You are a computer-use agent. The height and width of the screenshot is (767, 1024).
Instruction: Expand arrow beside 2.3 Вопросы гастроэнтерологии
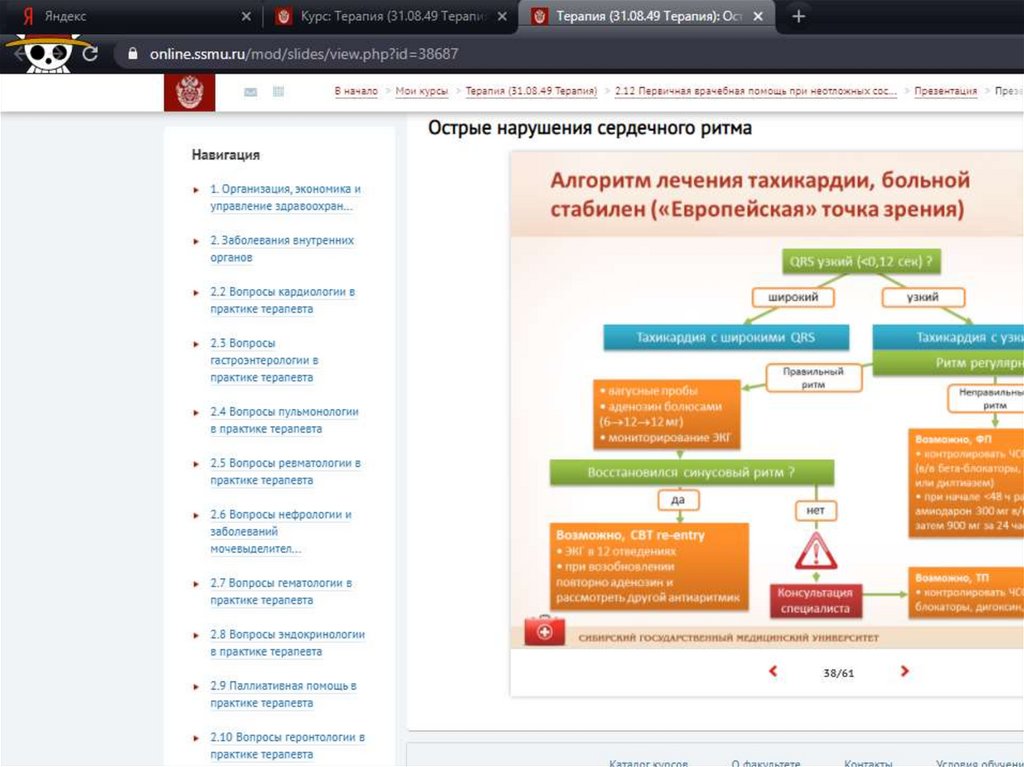[196, 344]
